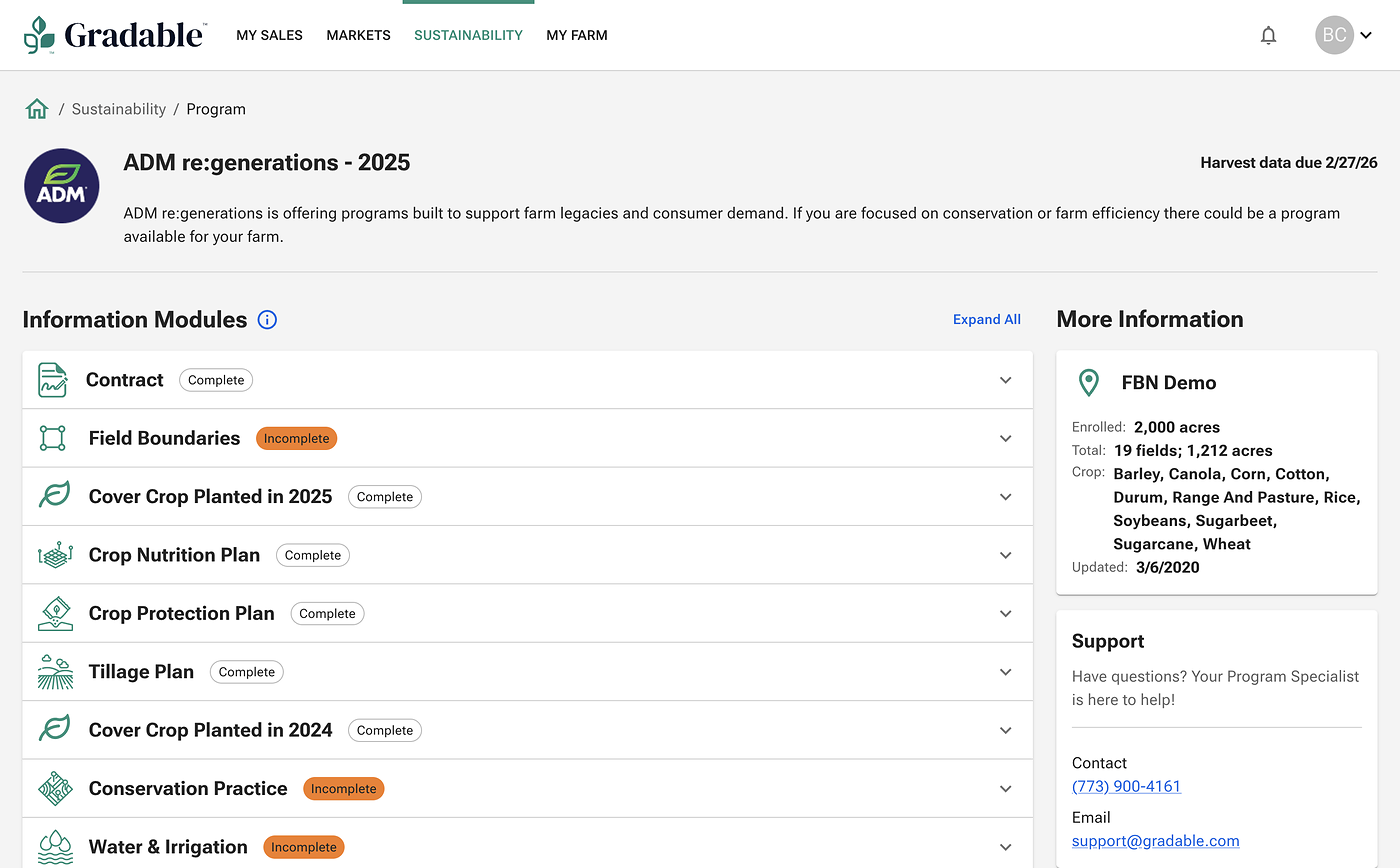1400x868 pixels.
Task: Select the SUSTAINABILITY nav tab
Action: 468,35
